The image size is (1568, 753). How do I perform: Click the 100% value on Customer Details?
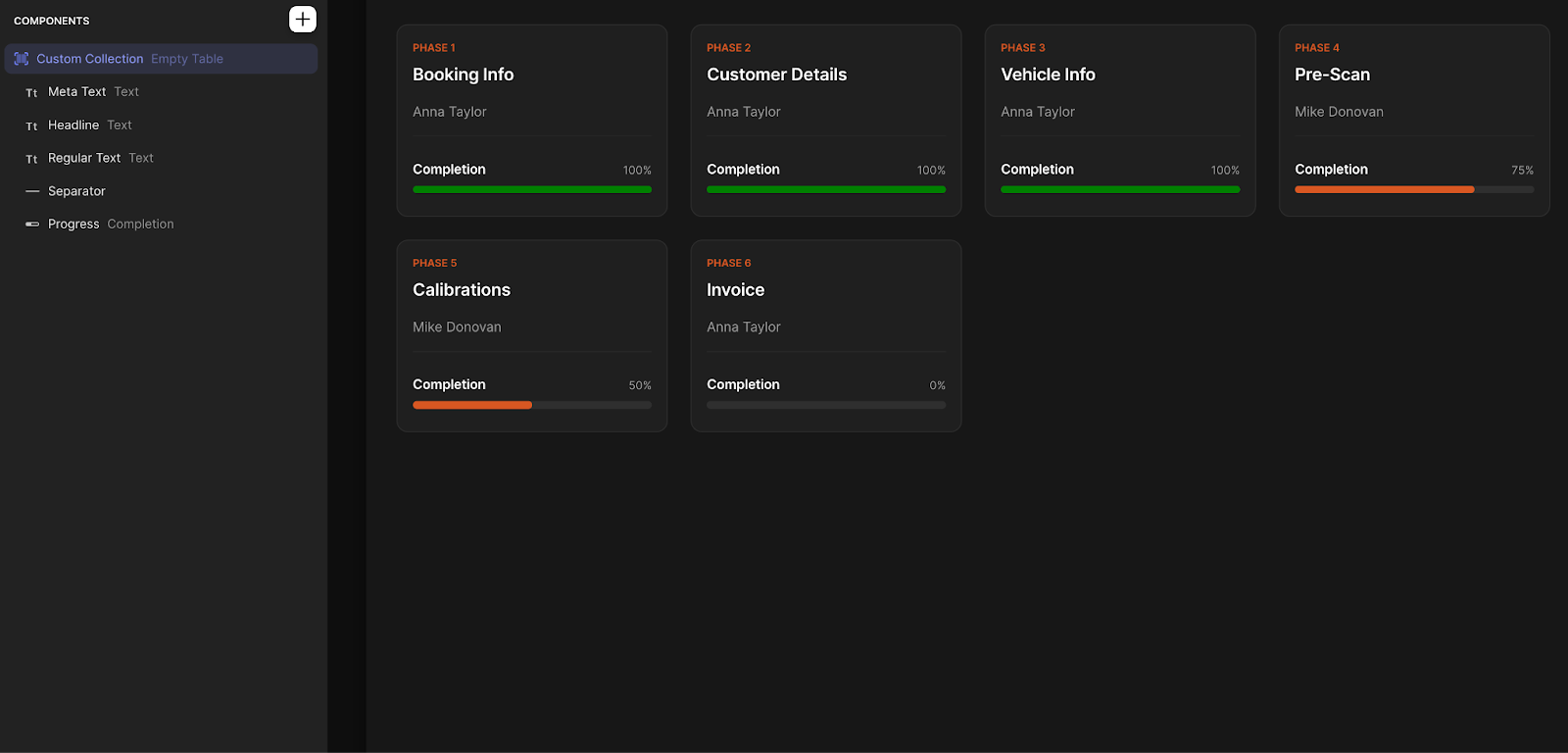point(931,171)
